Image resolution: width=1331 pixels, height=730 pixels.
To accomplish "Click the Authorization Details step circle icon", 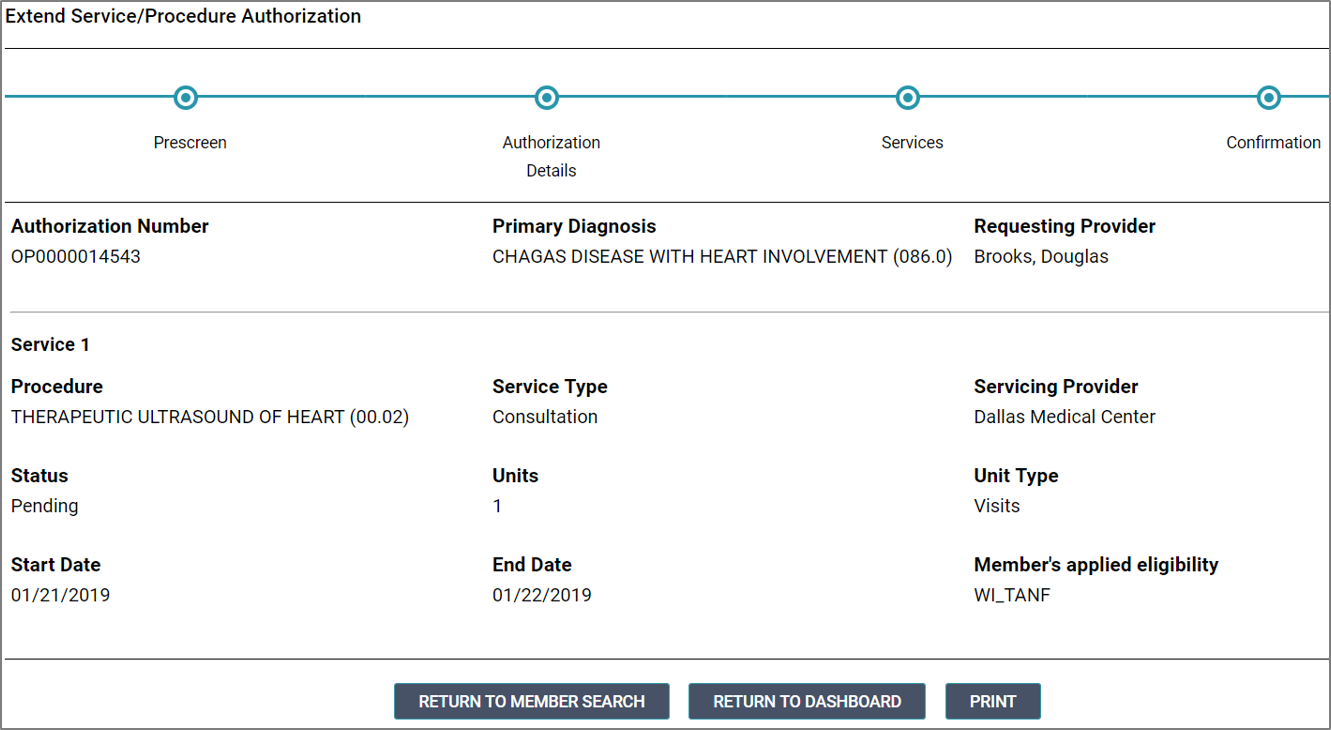I will 546,97.
